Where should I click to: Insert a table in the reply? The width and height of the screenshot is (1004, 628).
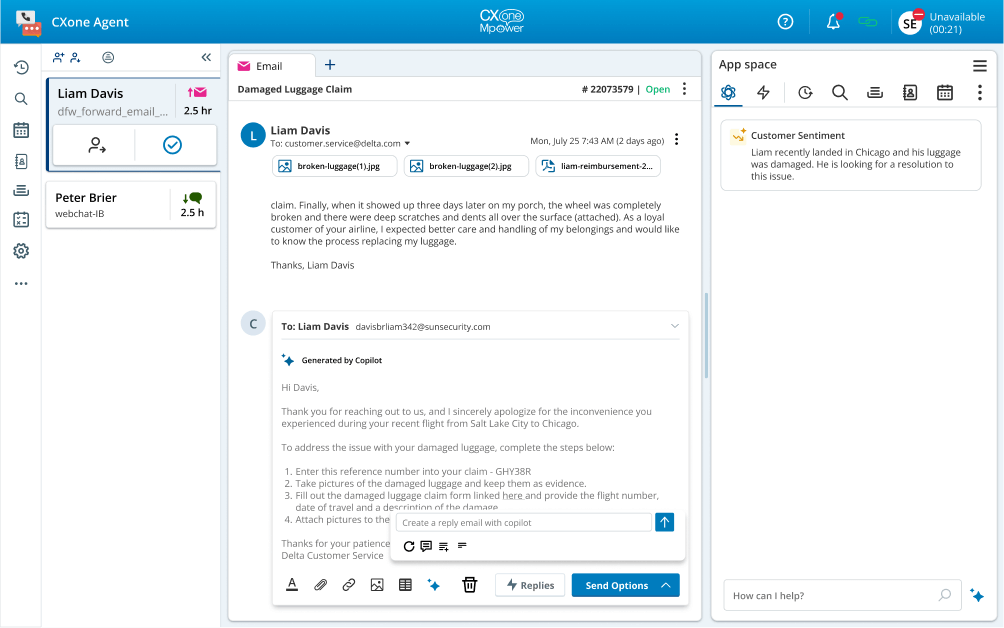[405, 584]
